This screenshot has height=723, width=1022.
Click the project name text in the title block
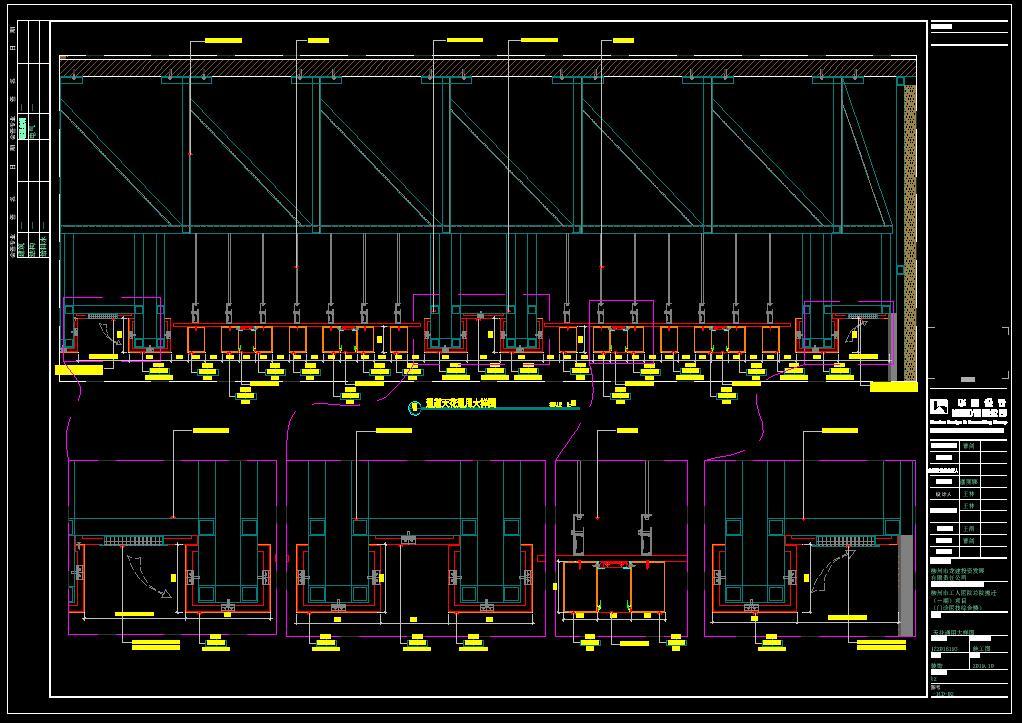[x=957, y=598]
